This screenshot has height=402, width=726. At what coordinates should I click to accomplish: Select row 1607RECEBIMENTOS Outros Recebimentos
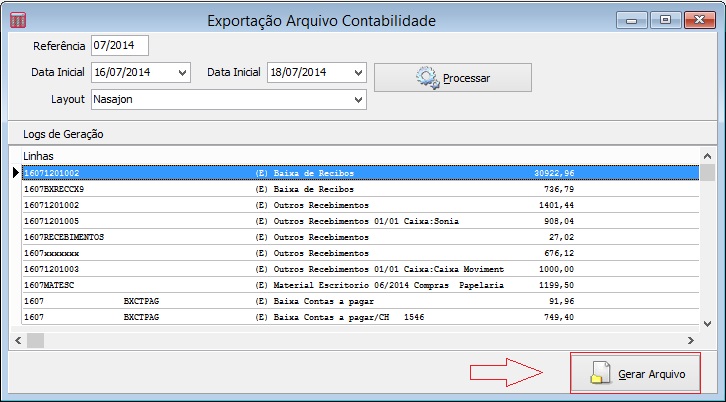click(x=360, y=237)
